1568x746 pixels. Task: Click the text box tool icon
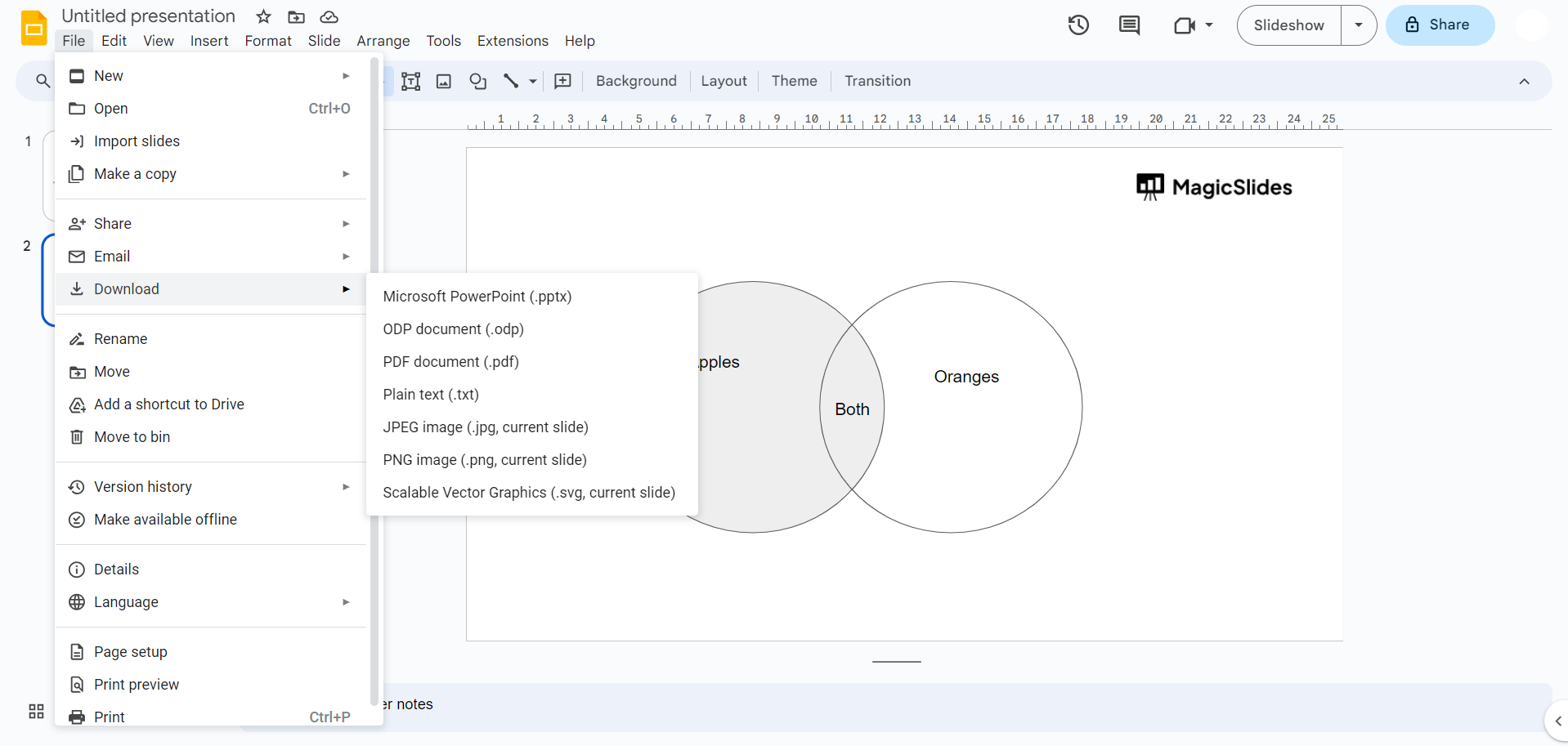point(410,81)
